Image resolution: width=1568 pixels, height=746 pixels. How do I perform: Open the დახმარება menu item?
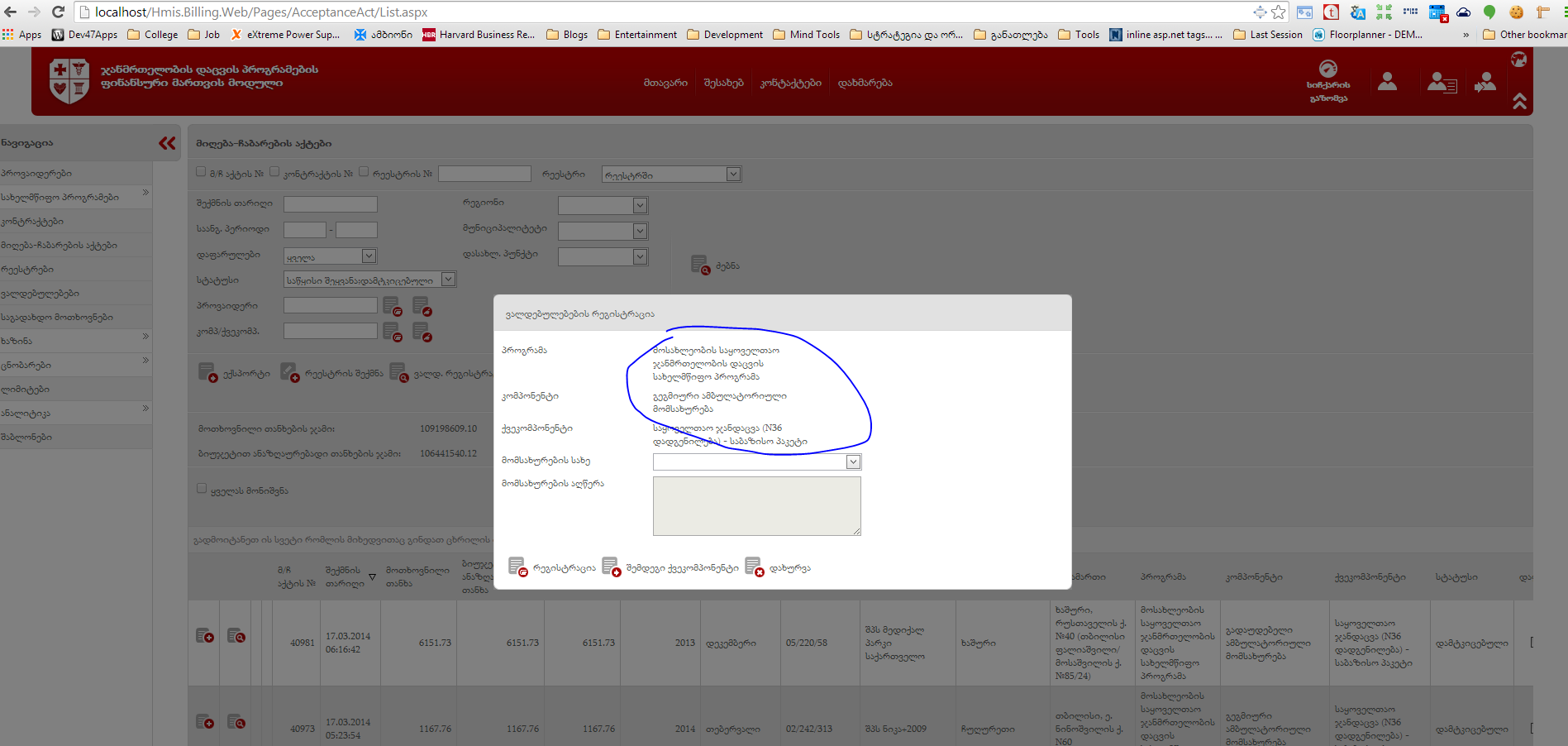(x=865, y=83)
